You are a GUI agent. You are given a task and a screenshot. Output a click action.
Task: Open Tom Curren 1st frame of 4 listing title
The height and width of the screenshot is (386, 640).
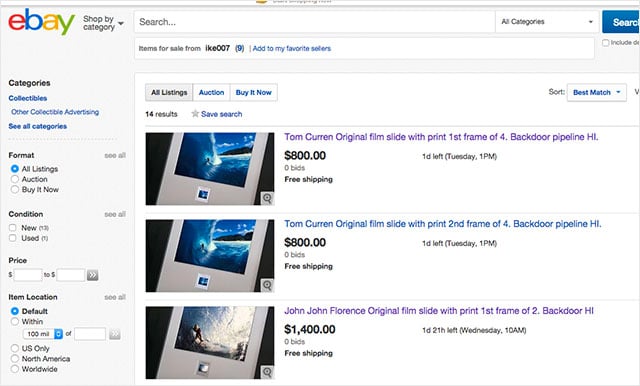coord(441,137)
